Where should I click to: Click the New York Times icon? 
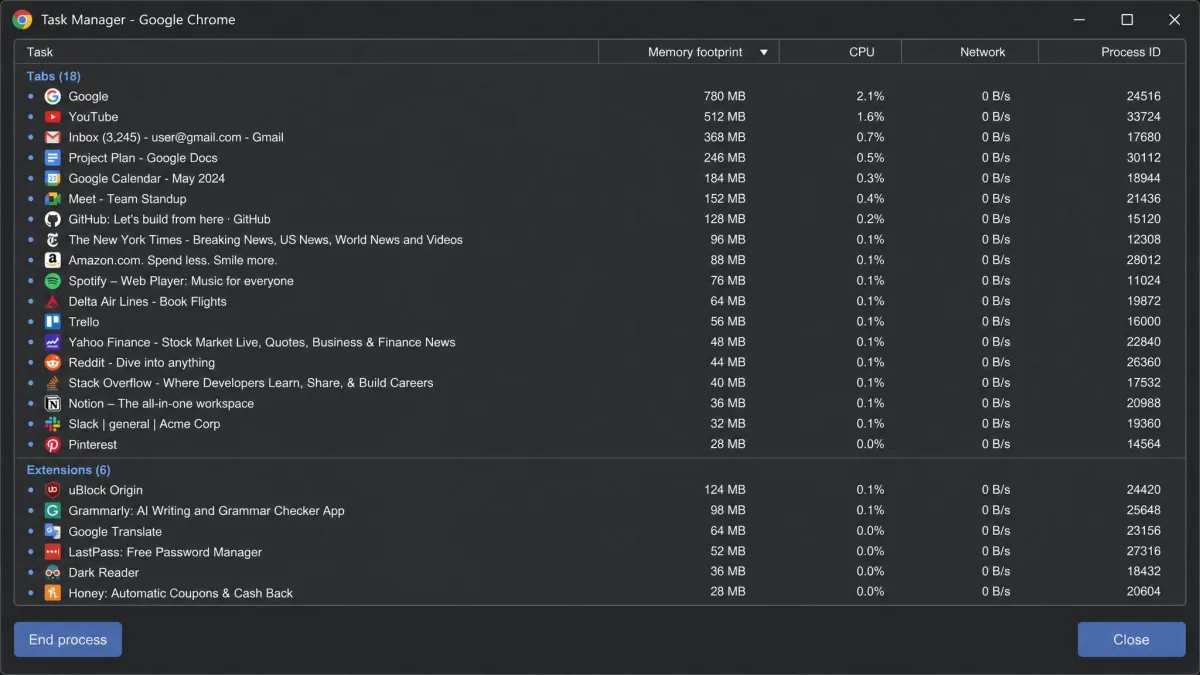coord(53,240)
